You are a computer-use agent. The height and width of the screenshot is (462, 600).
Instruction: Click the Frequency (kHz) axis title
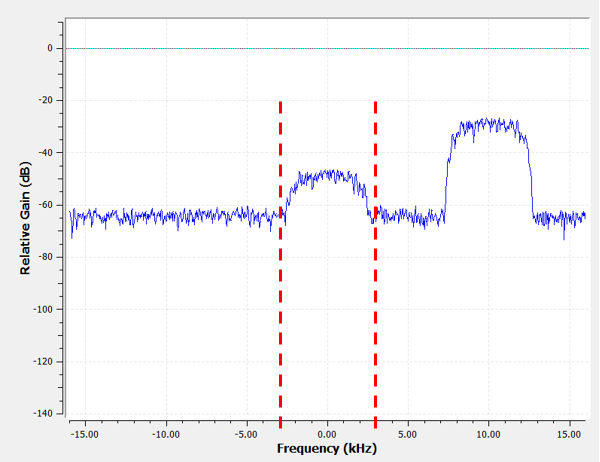[x=327, y=450]
